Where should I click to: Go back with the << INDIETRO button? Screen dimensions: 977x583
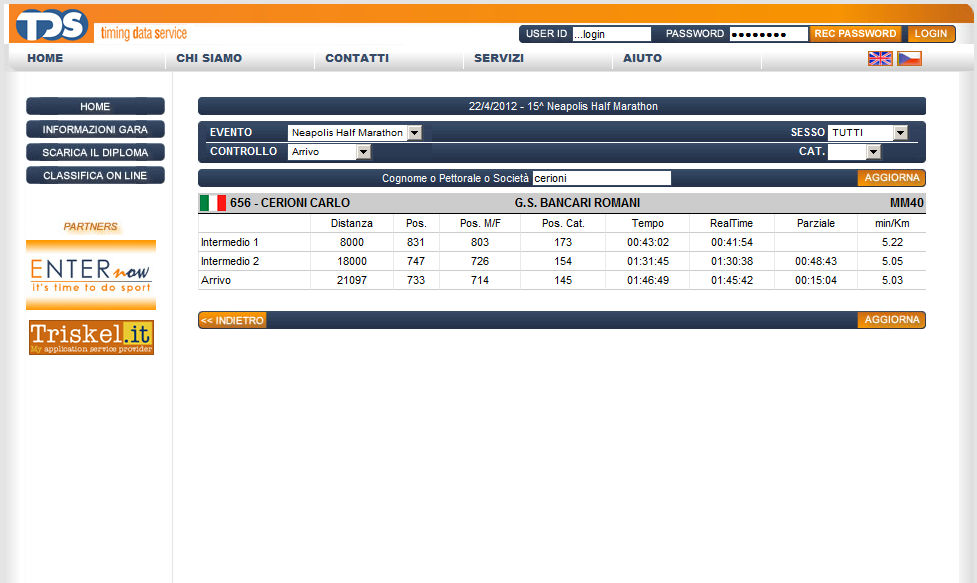tap(232, 320)
